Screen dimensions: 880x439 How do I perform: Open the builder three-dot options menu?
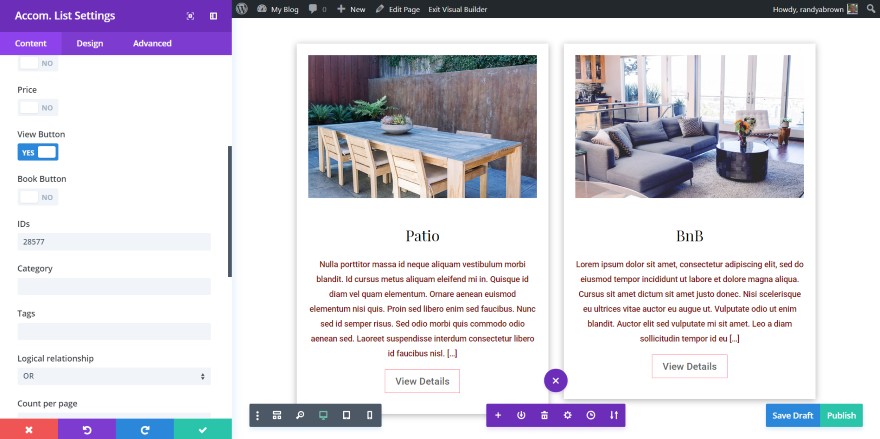pyautogui.click(x=258, y=415)
